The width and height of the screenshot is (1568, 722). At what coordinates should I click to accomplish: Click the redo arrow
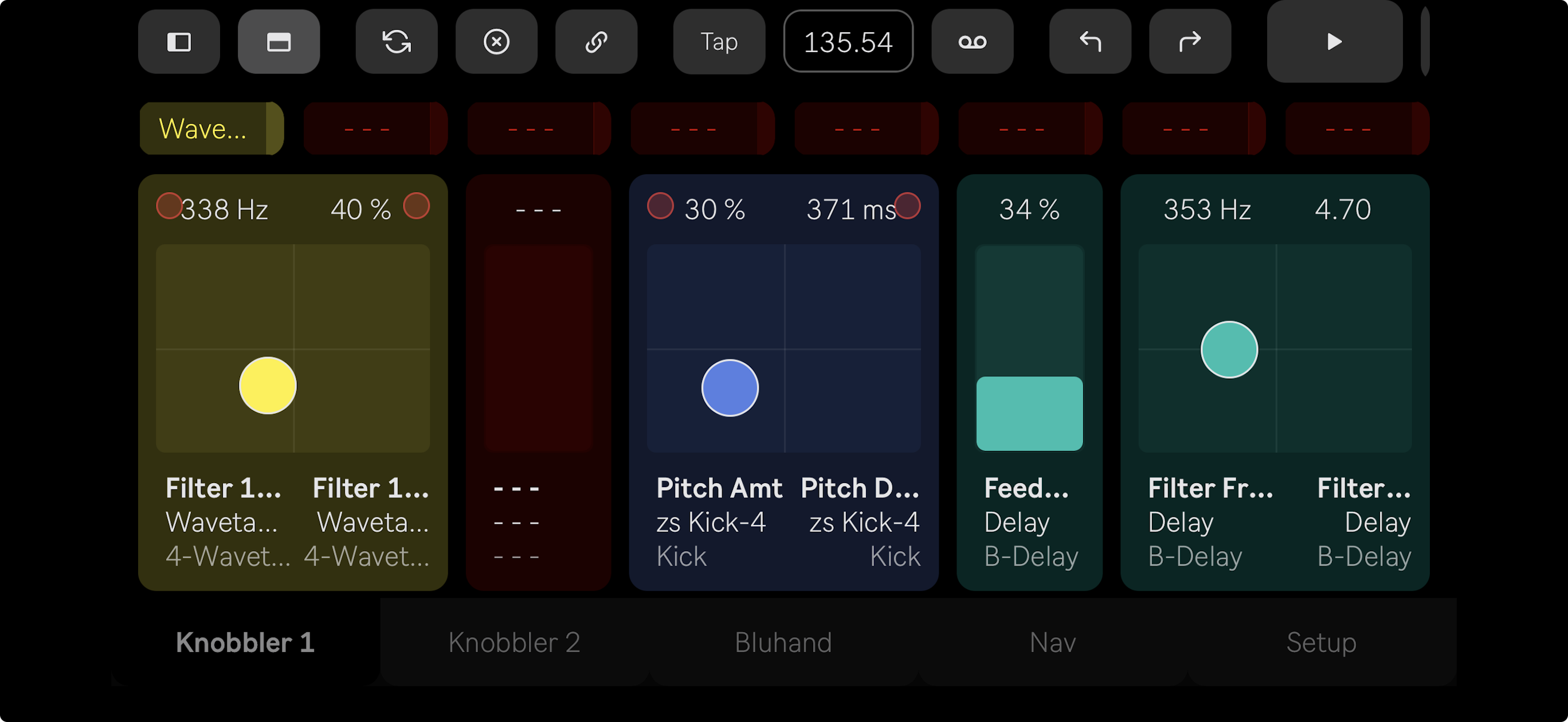point(1189,42)
